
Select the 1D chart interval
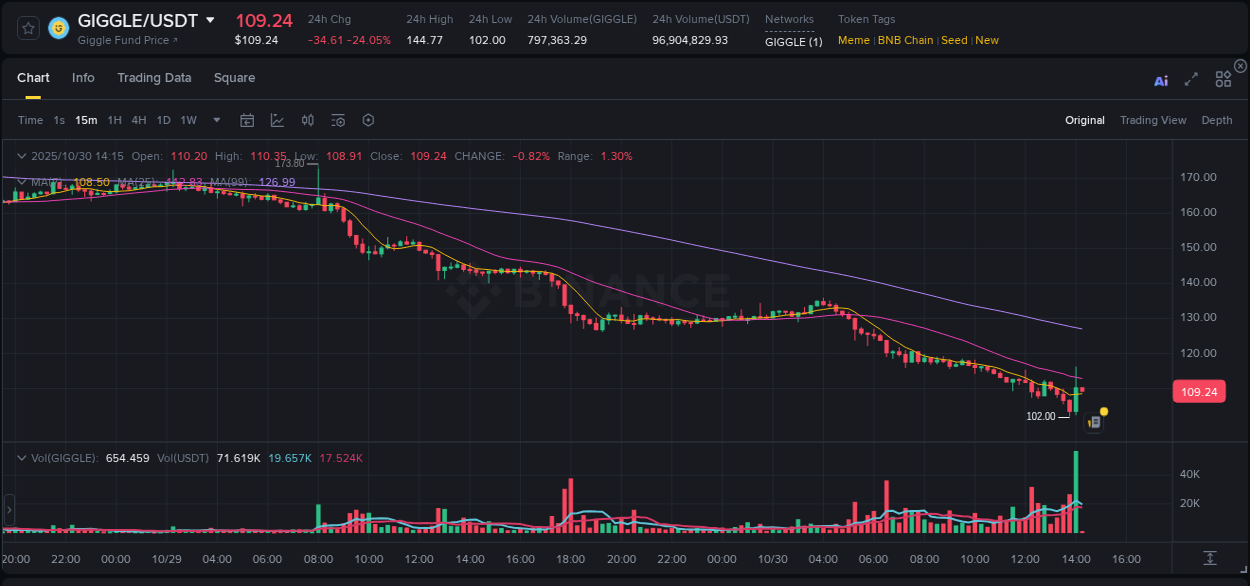click(x=163, y=119)
